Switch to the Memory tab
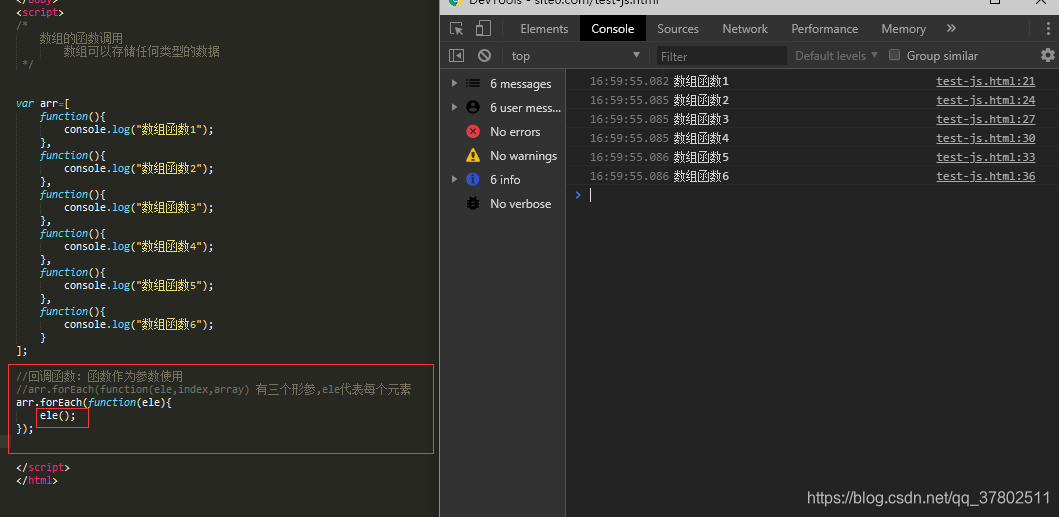 [x=903, y=28]
